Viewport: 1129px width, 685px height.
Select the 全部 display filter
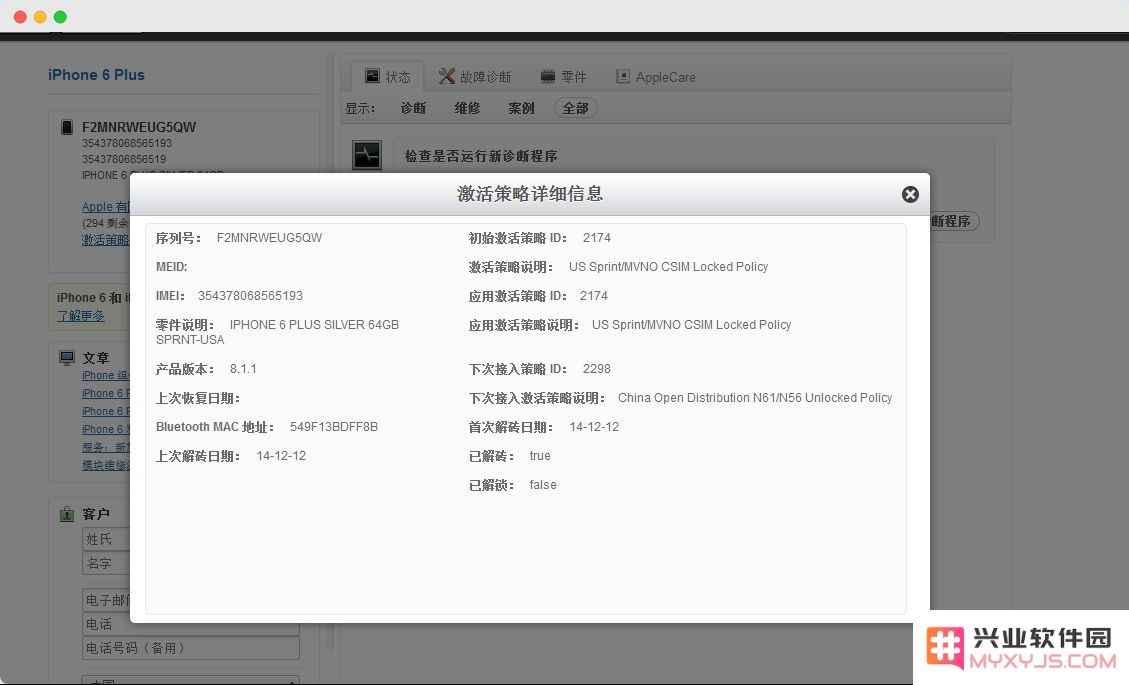click(x=575, y=108)
